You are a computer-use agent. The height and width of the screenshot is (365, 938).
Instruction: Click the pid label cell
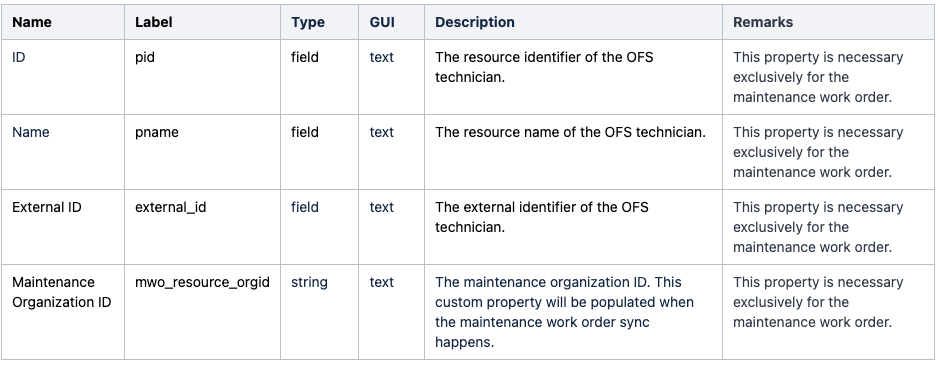(x=145, y=57)
